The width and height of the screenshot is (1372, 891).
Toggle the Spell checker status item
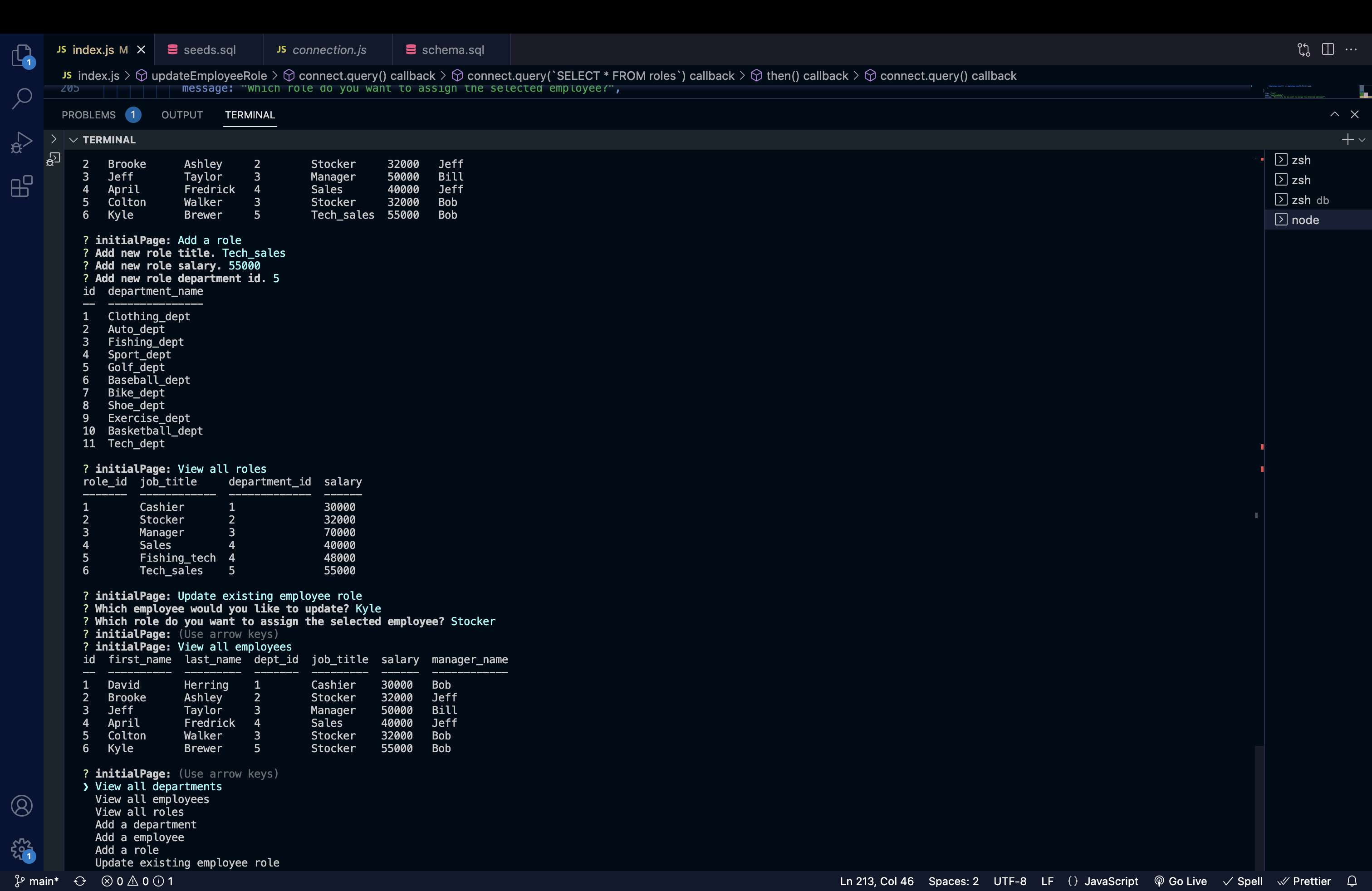coord(1243,881)
